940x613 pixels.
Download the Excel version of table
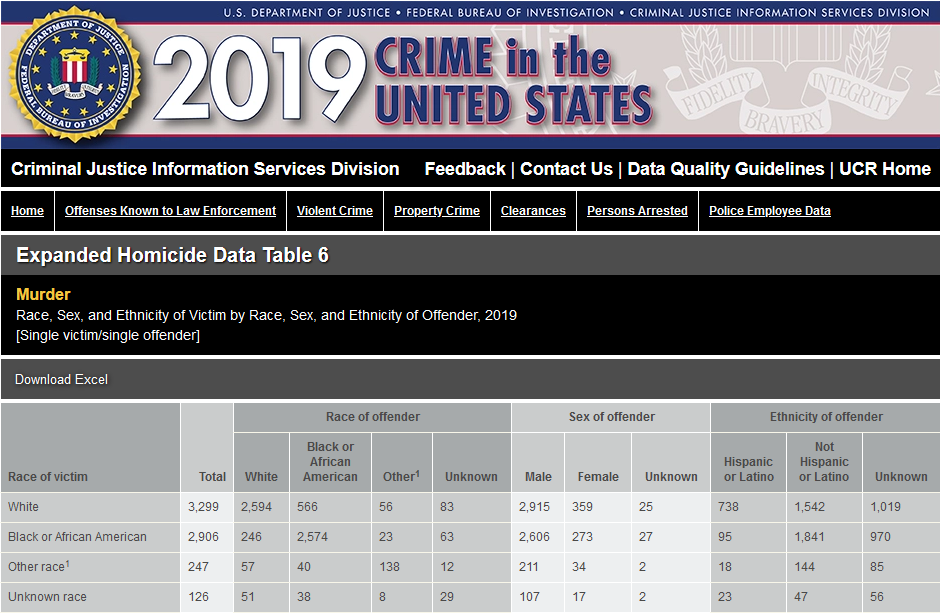(x=61, y=380)
